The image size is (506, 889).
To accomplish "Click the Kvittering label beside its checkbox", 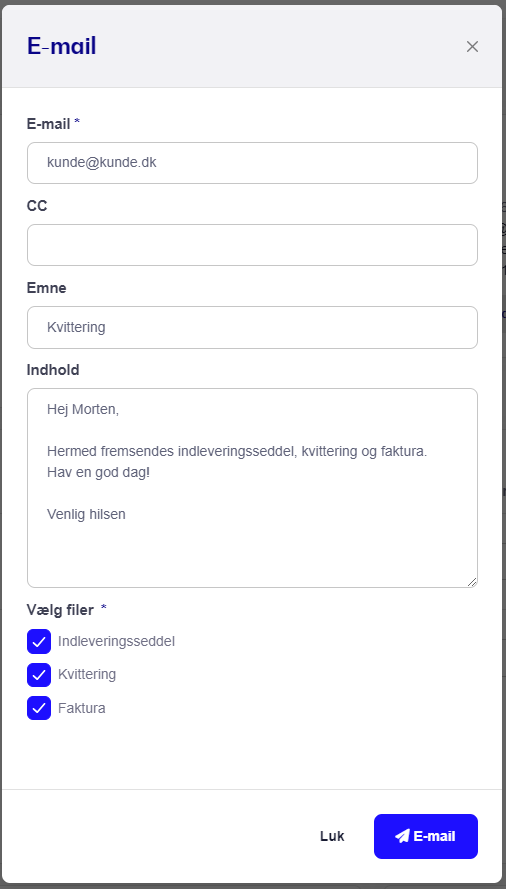I will point(87,674).
